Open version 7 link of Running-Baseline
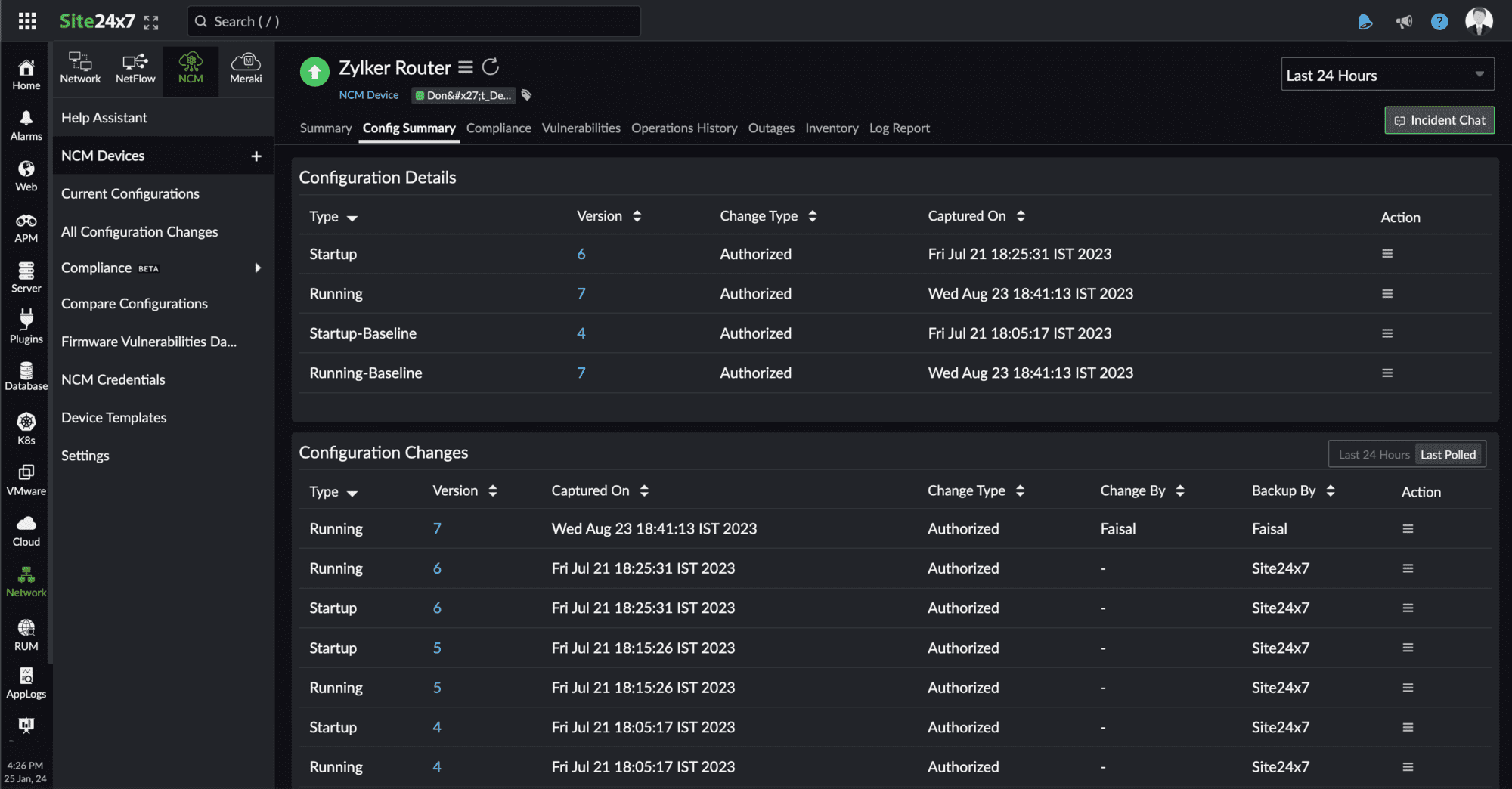 [x=581, y=373]
